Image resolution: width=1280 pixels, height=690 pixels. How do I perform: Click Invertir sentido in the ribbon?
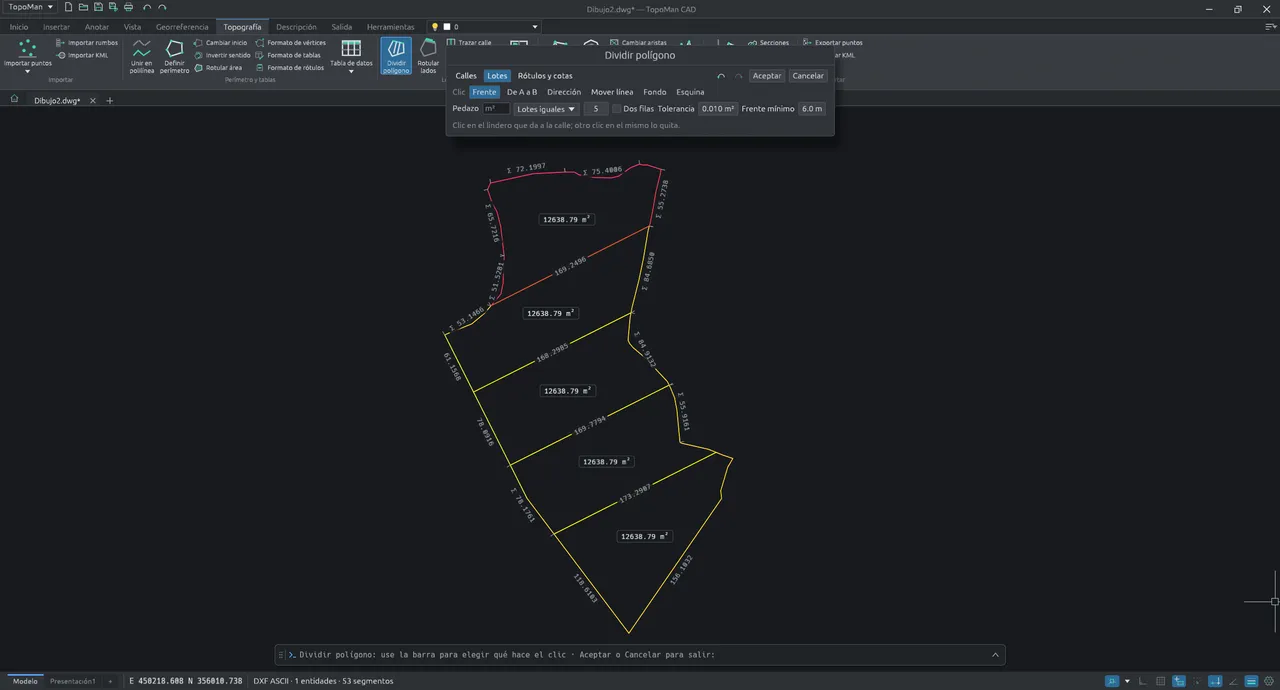click(x=222, y=55)
